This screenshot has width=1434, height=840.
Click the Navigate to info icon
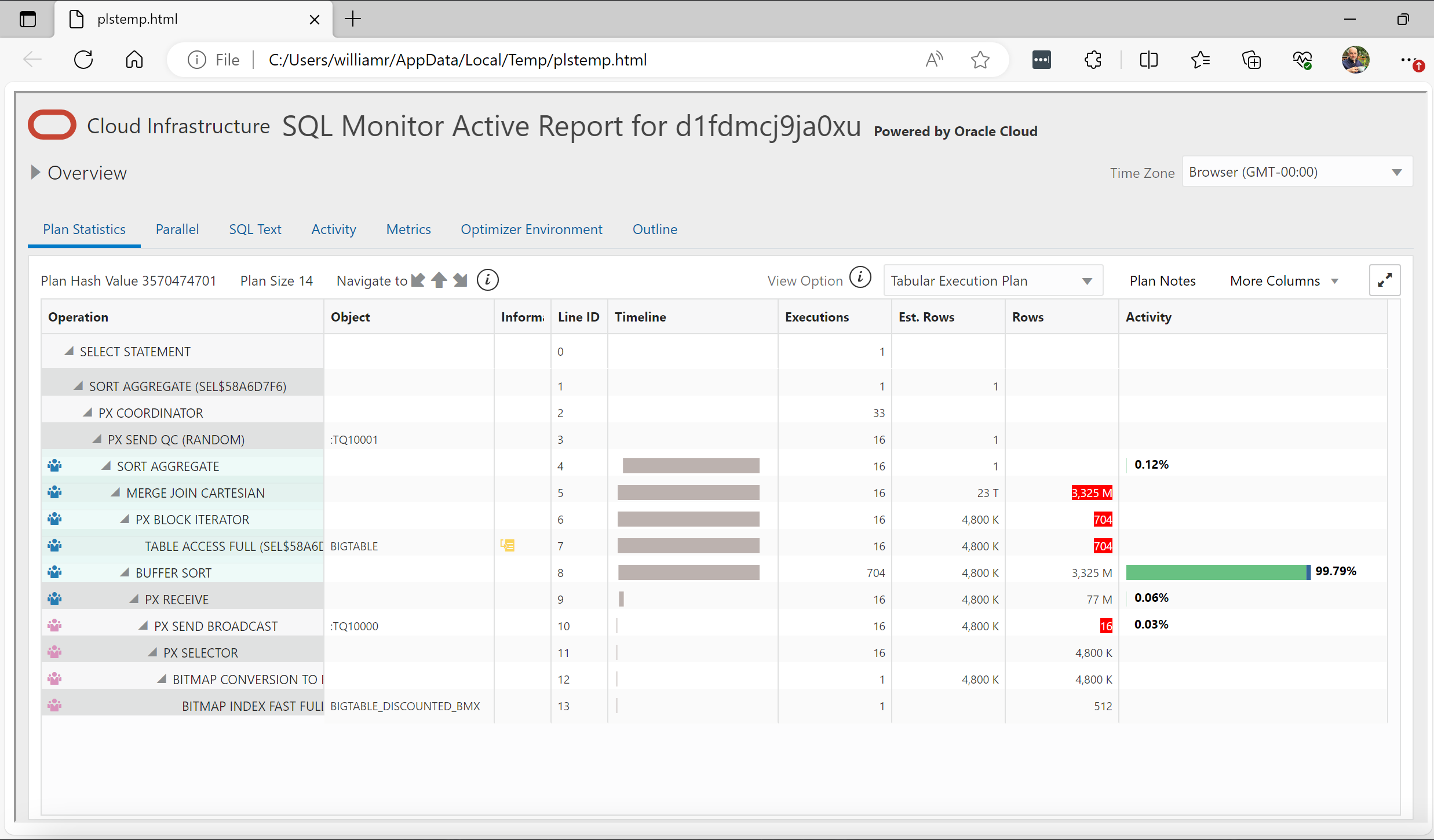488,280
